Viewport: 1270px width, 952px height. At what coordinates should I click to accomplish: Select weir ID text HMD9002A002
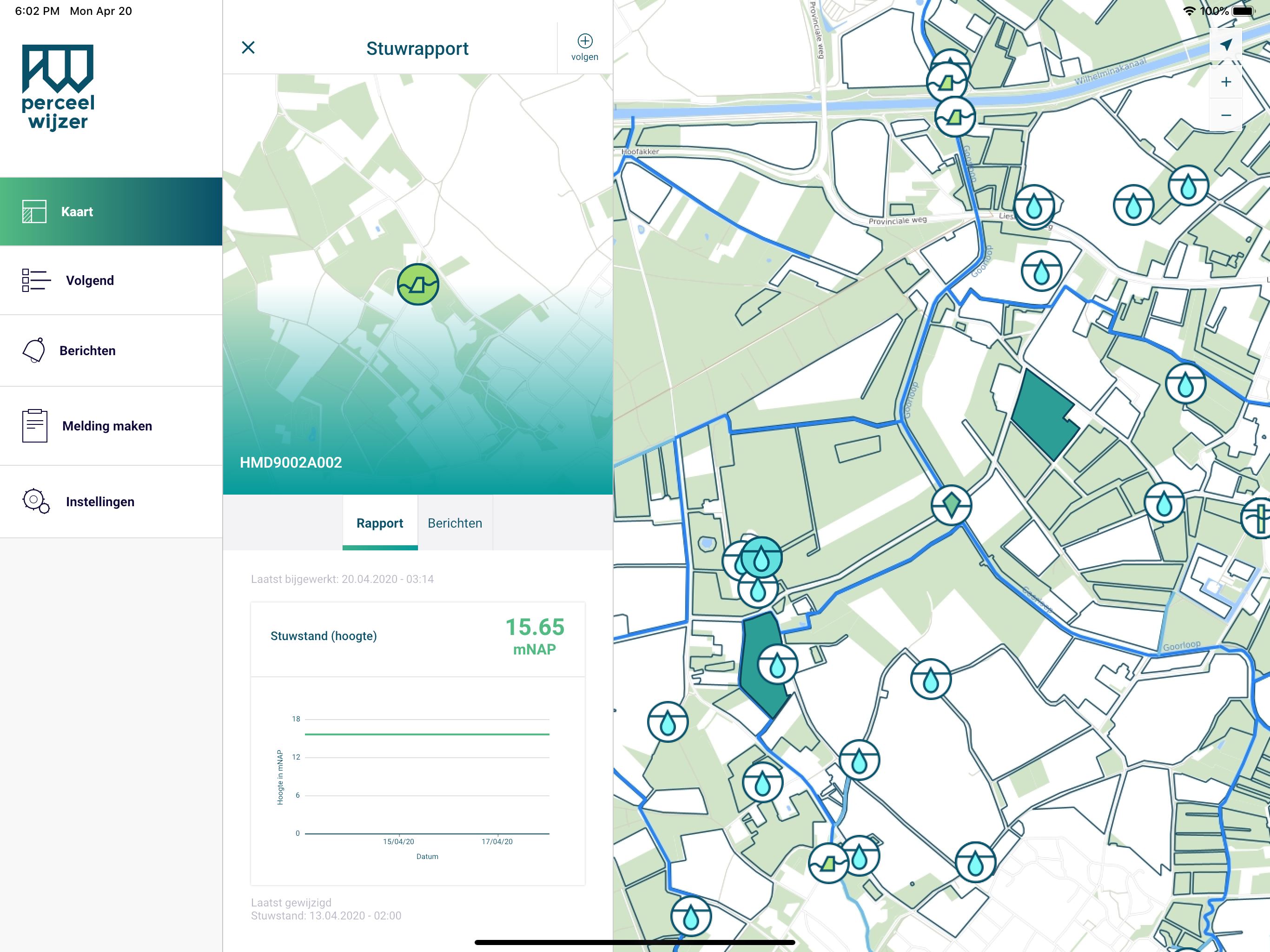[x=291, y=462]
